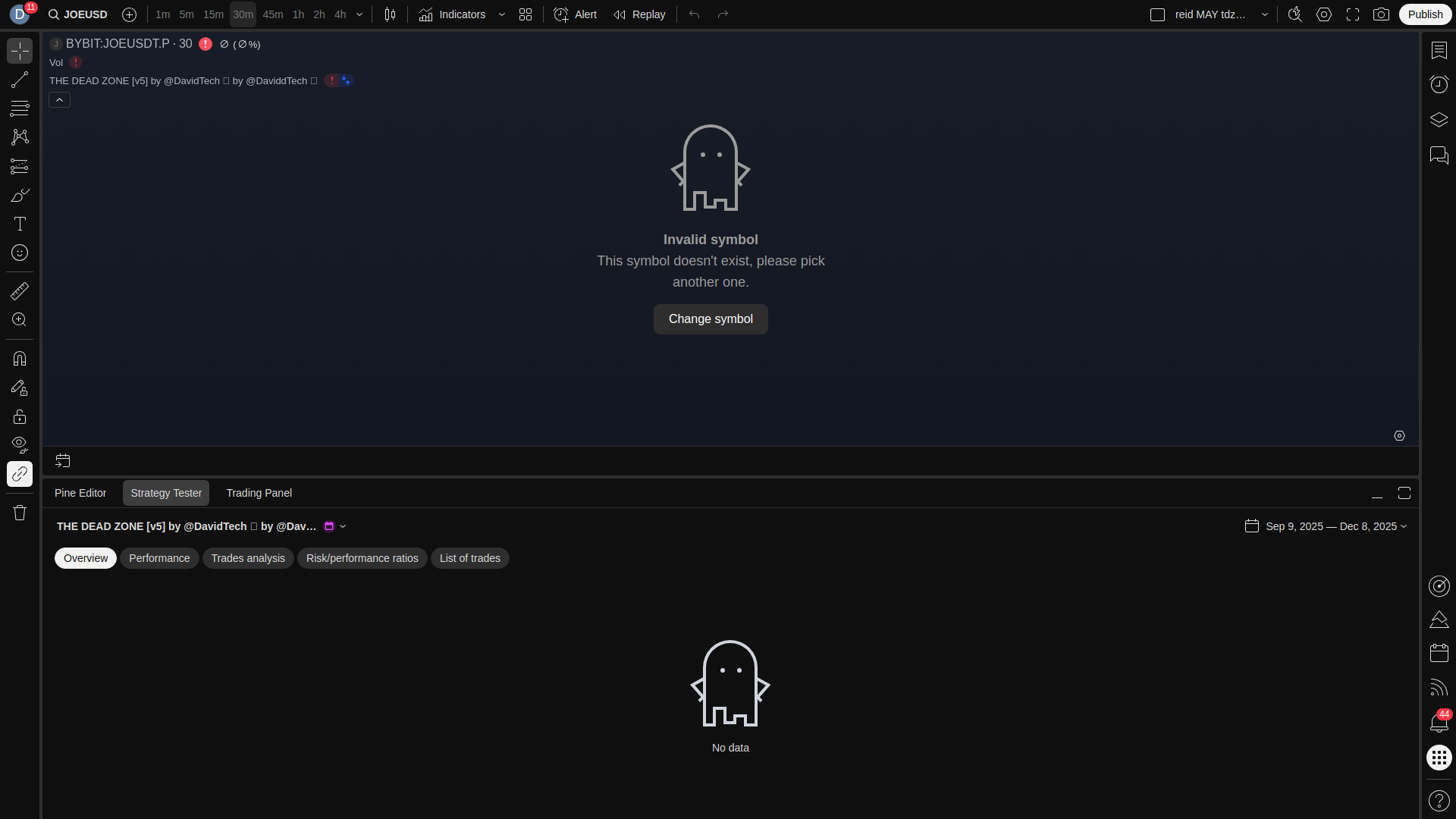The height and width of the screenshot is (819, 1456).
Task: Take a chart snapshot with camera icon
Action: pyautogui.click(x=1381, y=14)
